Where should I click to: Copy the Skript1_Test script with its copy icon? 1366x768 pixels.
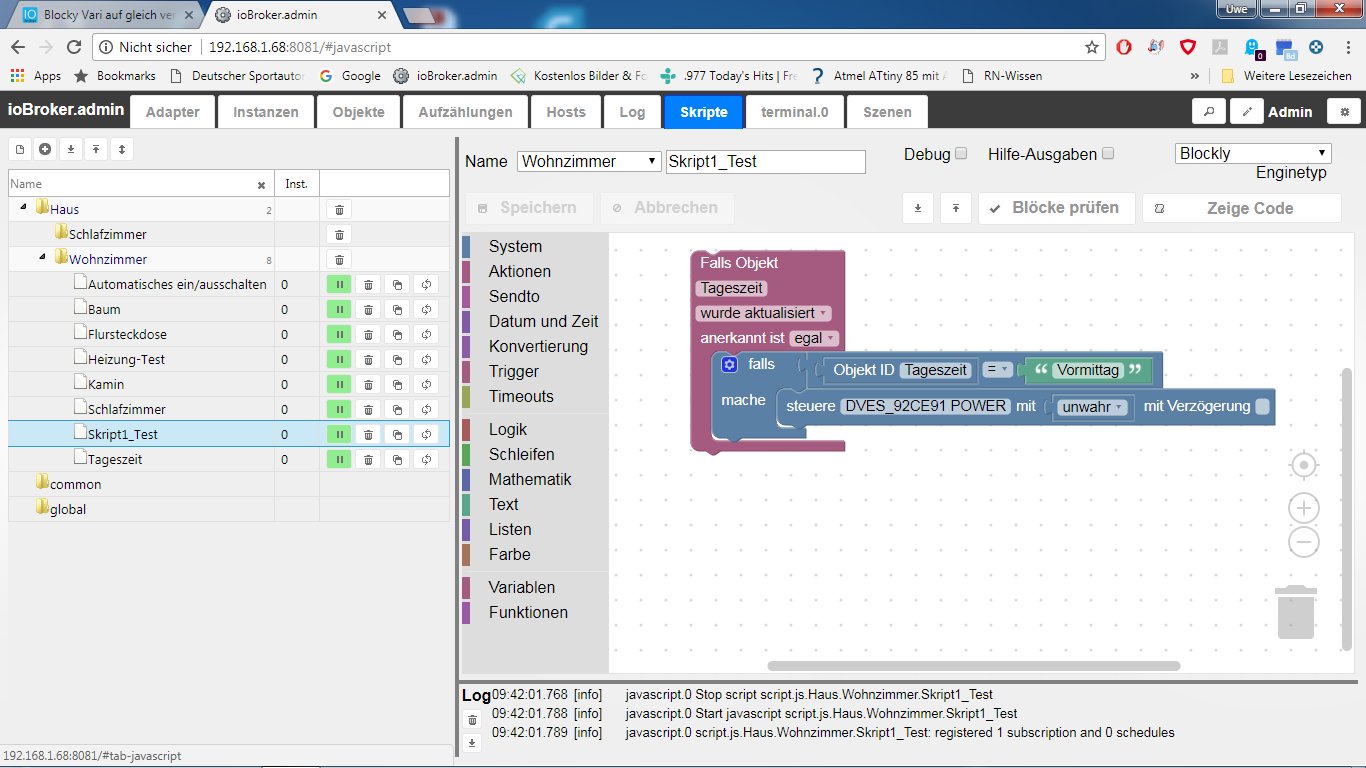point(397,435)
